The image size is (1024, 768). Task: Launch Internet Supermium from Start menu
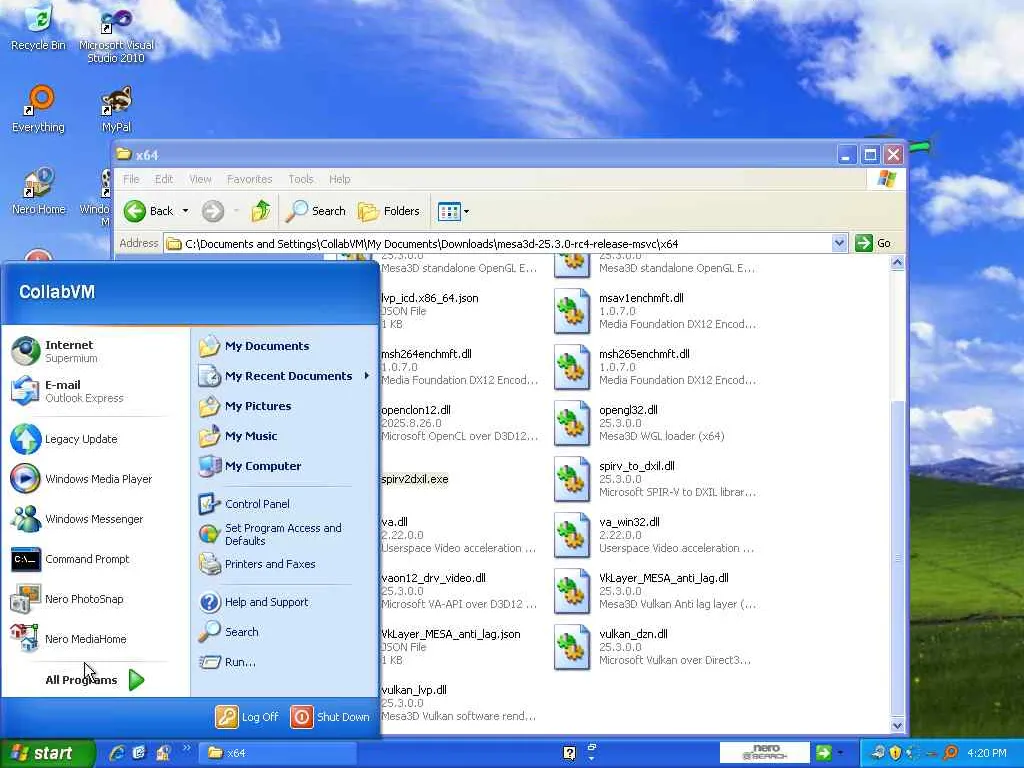[x=95, y=351]
